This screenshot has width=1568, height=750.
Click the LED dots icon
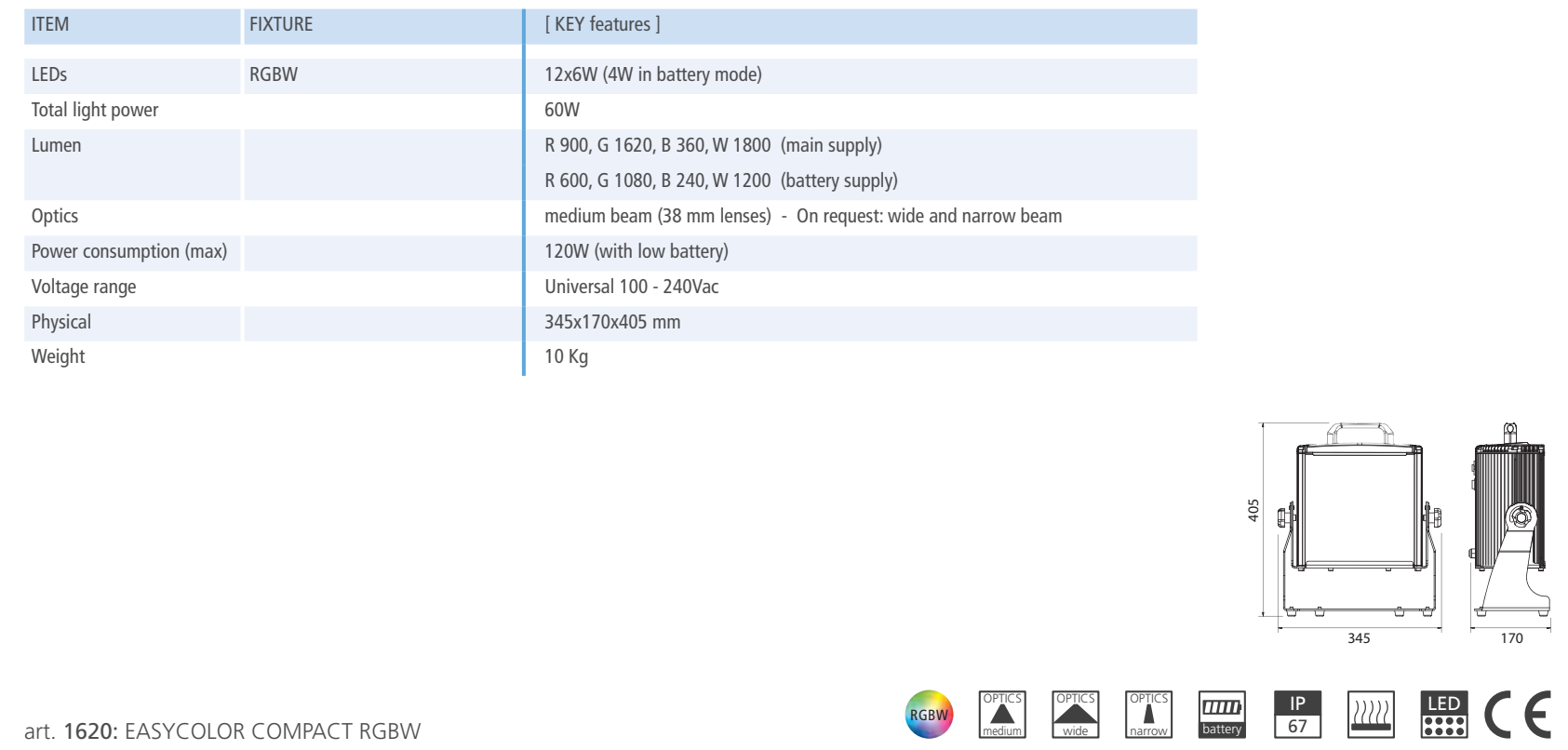1443,715
